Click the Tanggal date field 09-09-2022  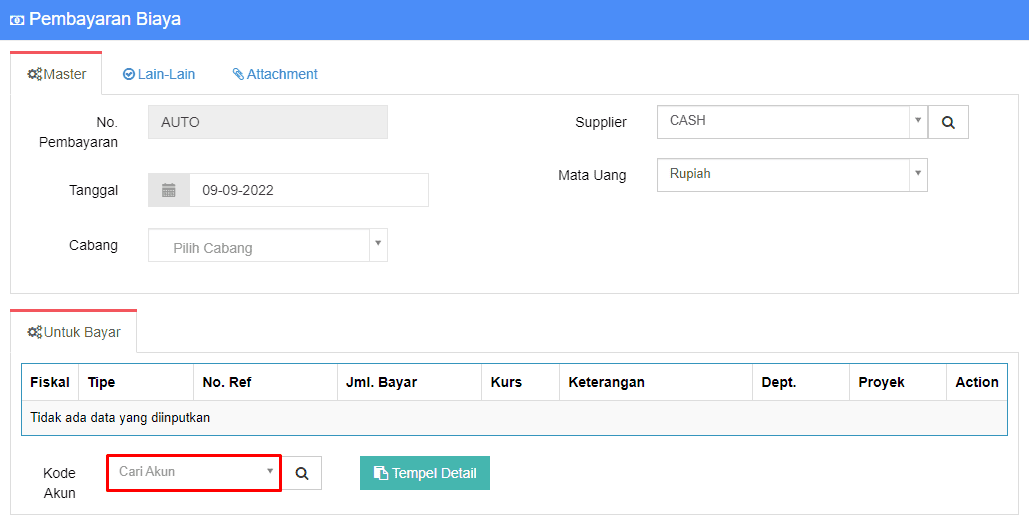(x=308, y=190)
